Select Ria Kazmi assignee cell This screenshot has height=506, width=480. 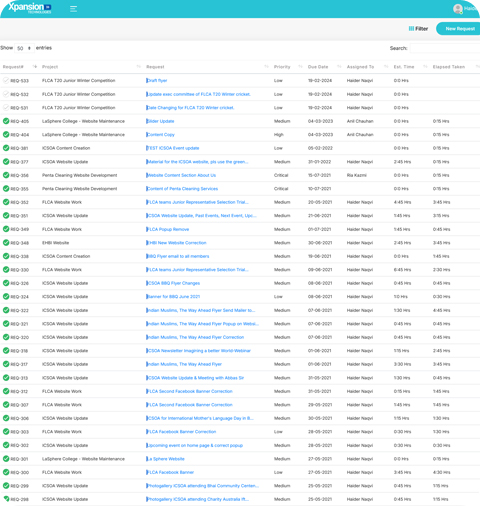[357, 175]
